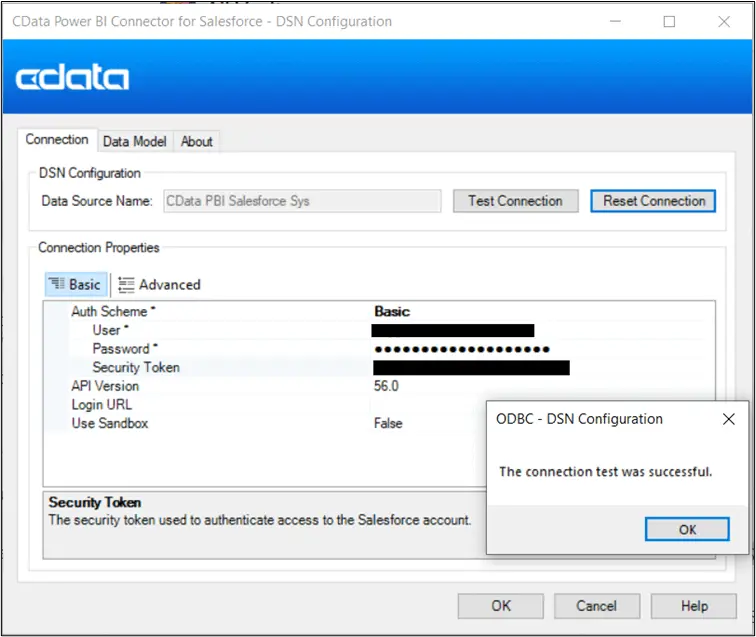Minimize the DSN Configuration window

615,21
